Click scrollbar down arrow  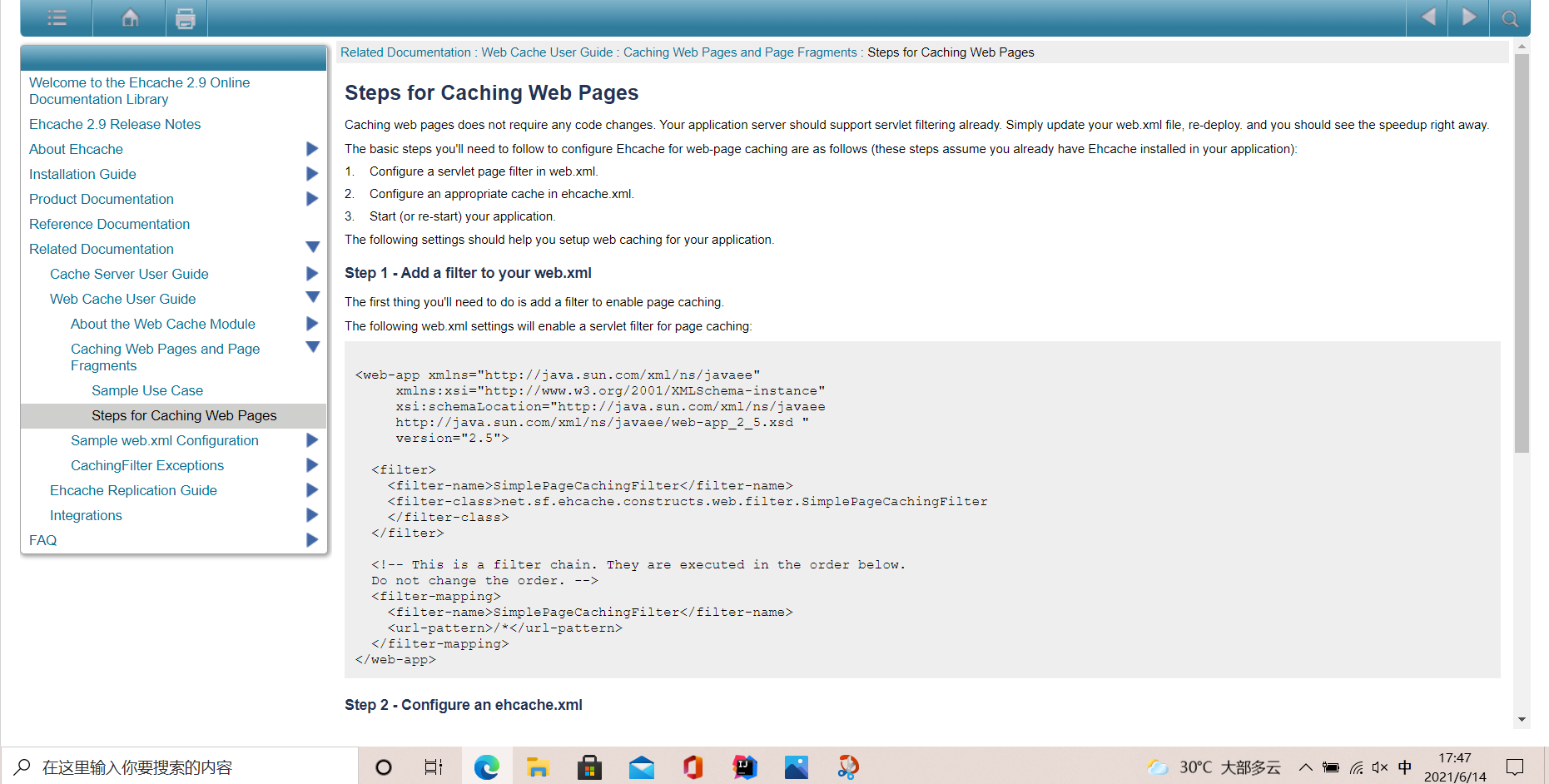point(1522,720)
